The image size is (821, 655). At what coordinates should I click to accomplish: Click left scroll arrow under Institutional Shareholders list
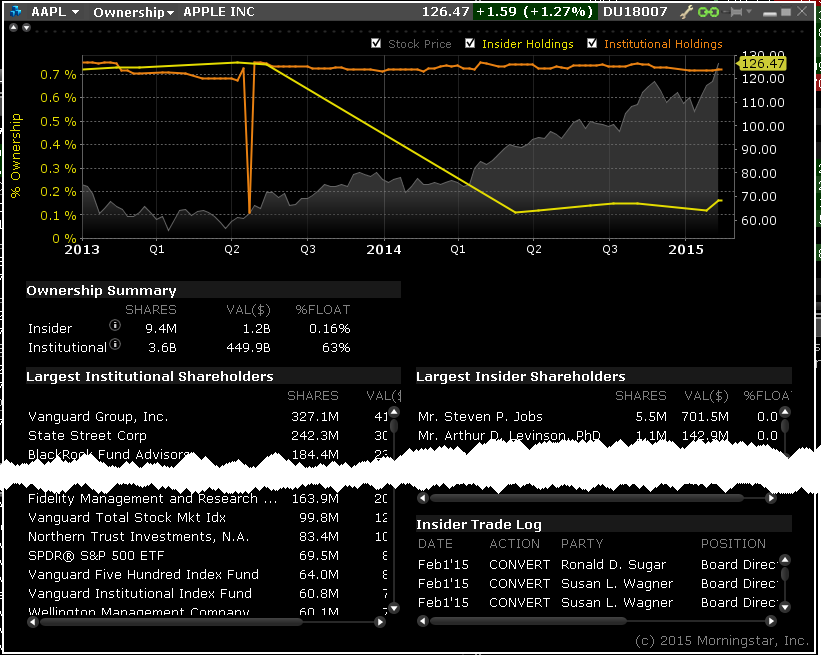(32, 622)
